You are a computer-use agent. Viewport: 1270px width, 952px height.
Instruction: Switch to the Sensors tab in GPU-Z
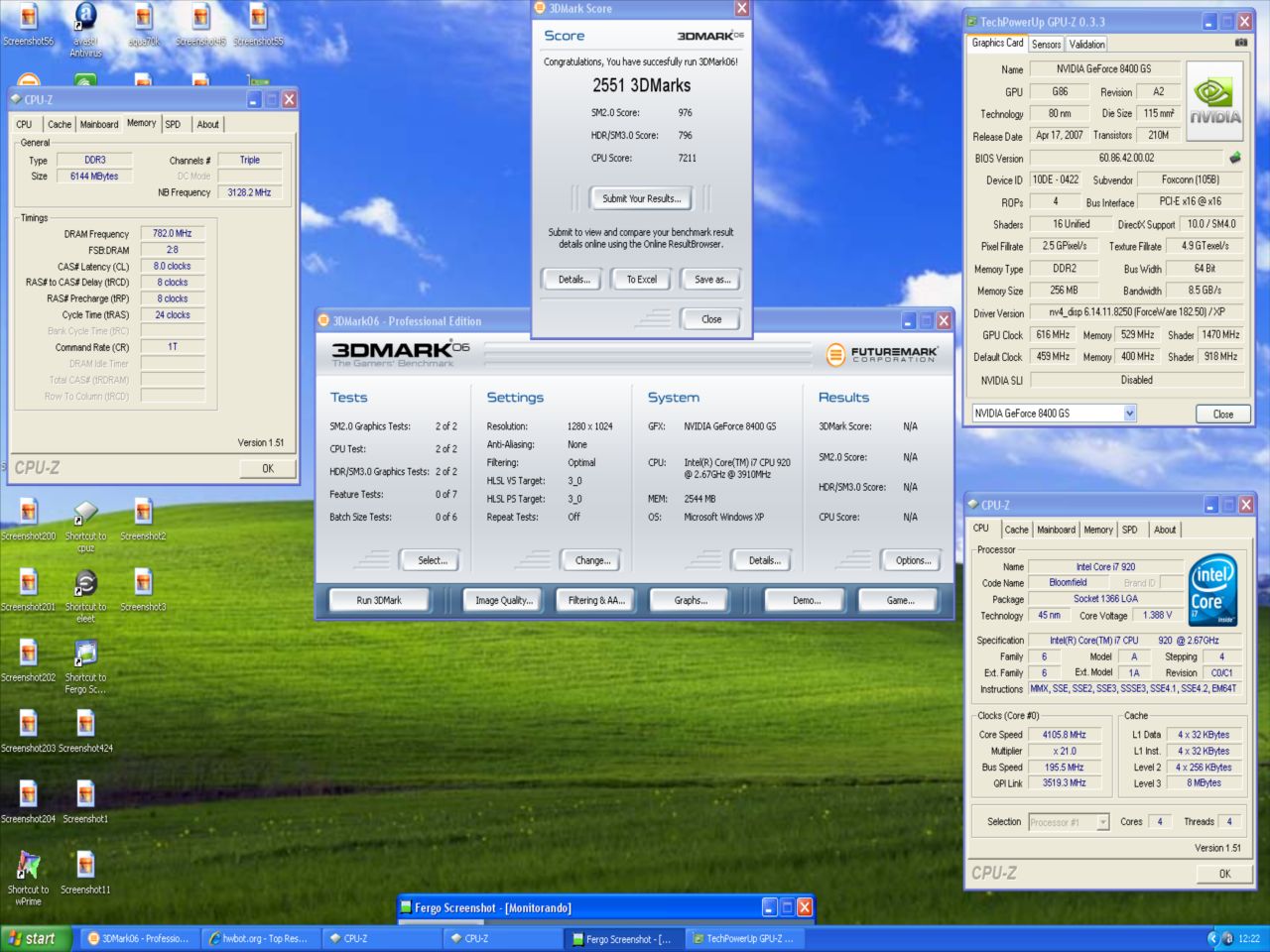[1046, 44]
